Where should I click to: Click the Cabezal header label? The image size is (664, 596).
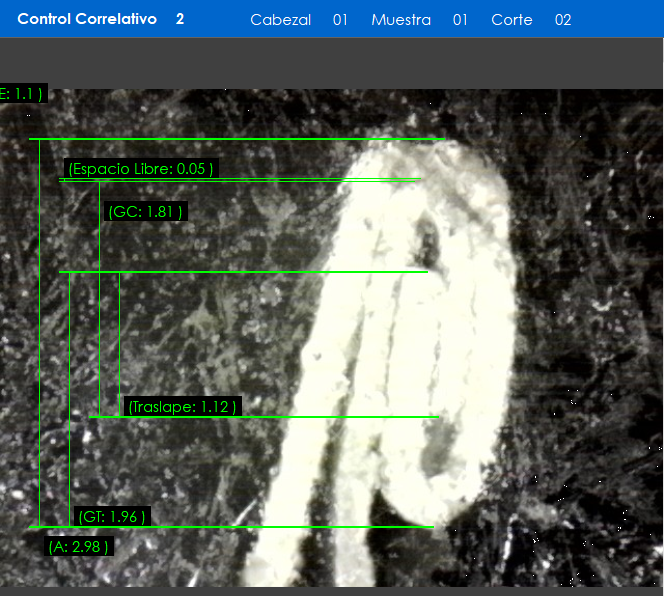pyautogui.click(x=280, y=20)
